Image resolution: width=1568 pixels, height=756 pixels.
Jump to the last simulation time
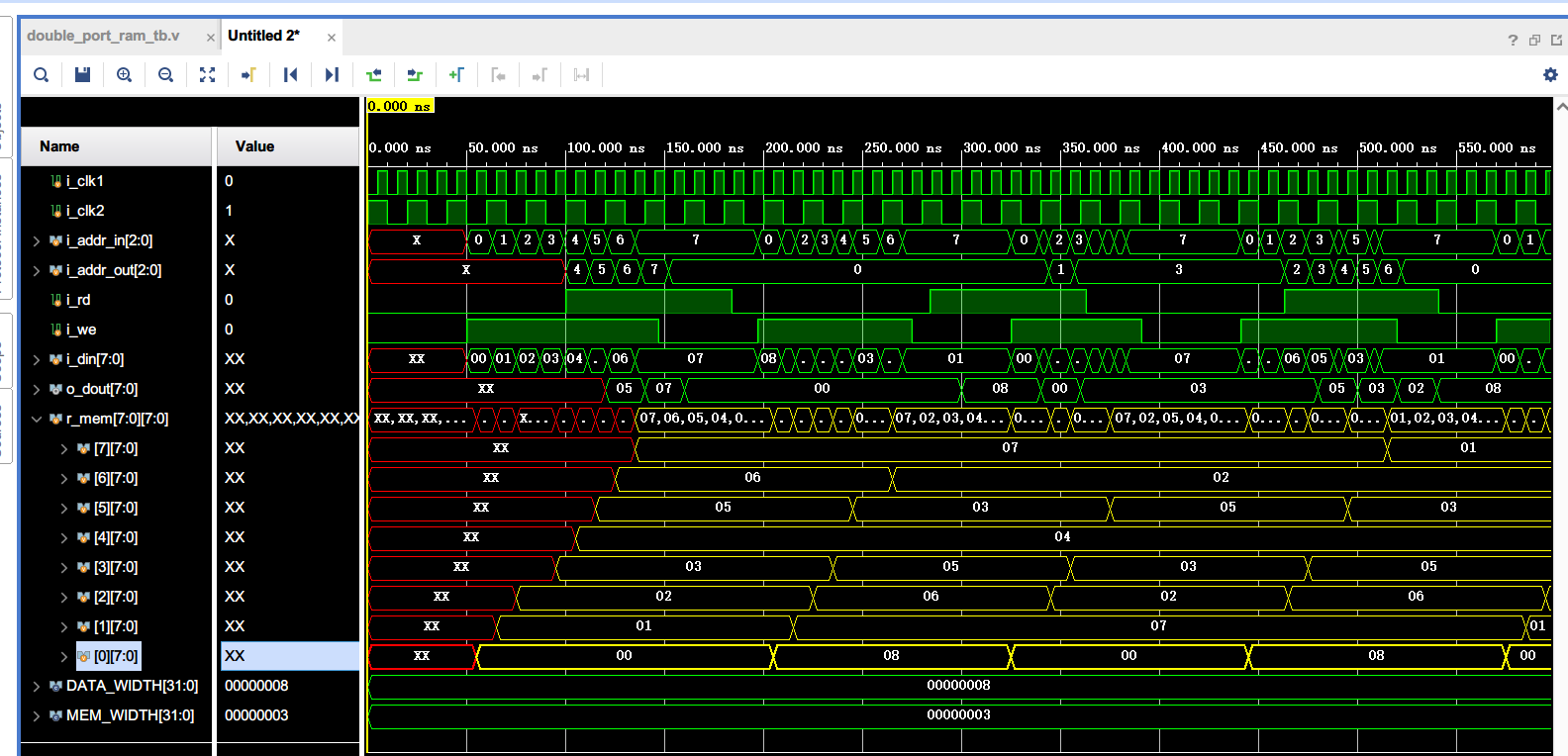[x=332, y=75]
